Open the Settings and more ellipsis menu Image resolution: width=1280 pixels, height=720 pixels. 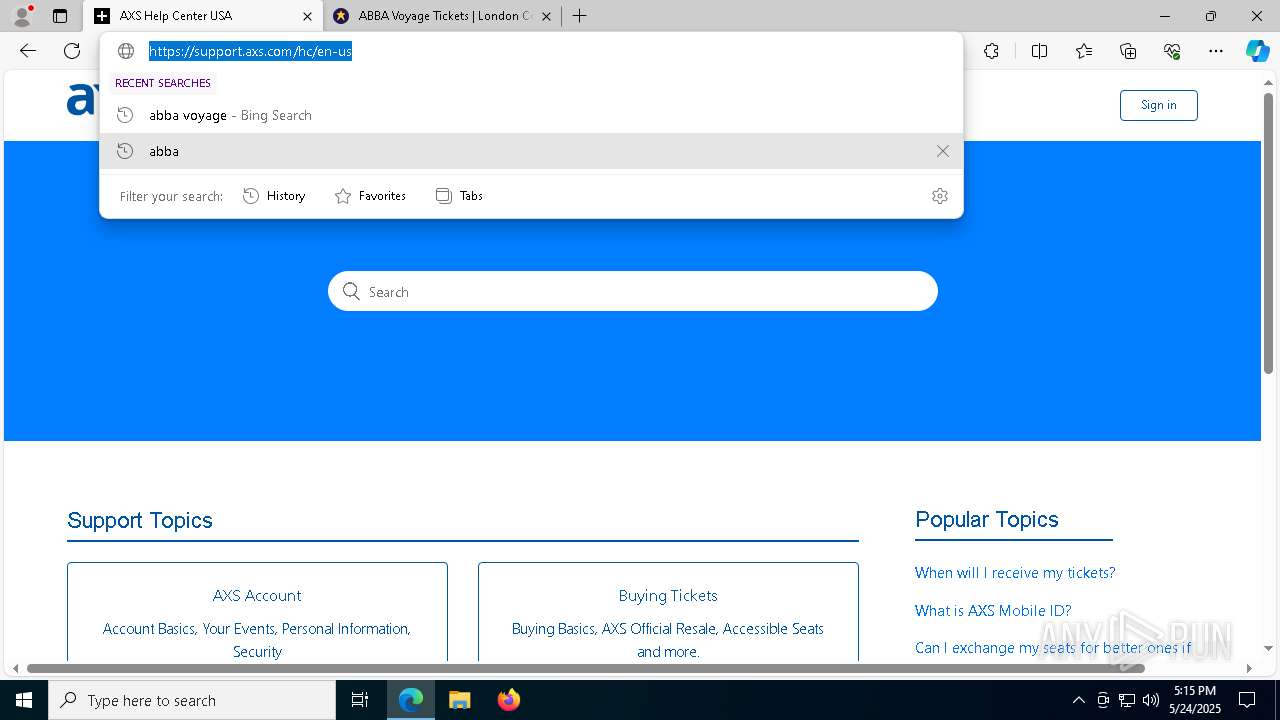tap(1216, 51)
